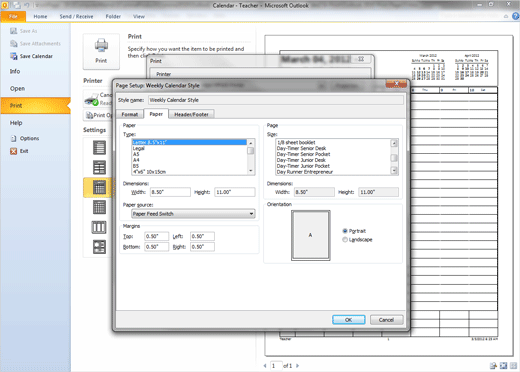The width and height of the screenshot is (520, 372).
Task: Click the actual size preview icon
Action: click(494, 366)
